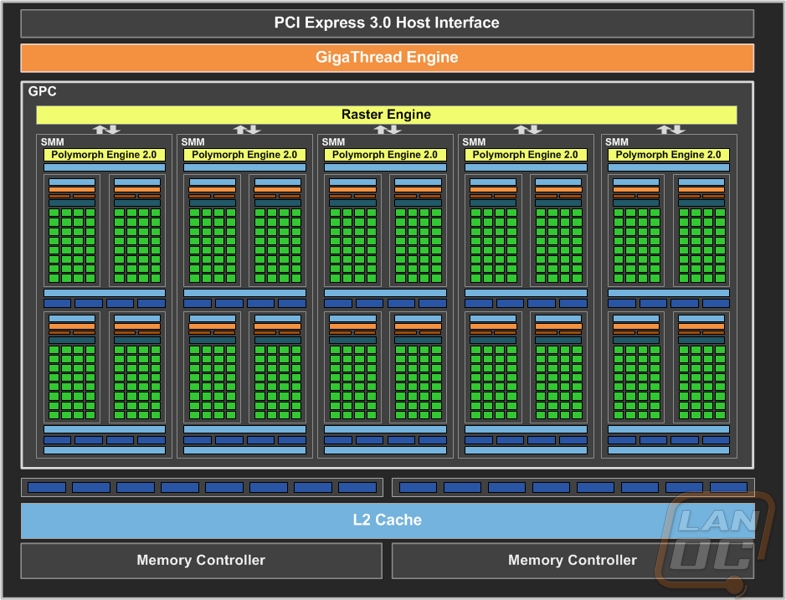Image resolution: width=786 pixels, height=600 pixels.
Task: Click third SMM's Polymorph Engine 2.0 label
Action: point(385,155)
